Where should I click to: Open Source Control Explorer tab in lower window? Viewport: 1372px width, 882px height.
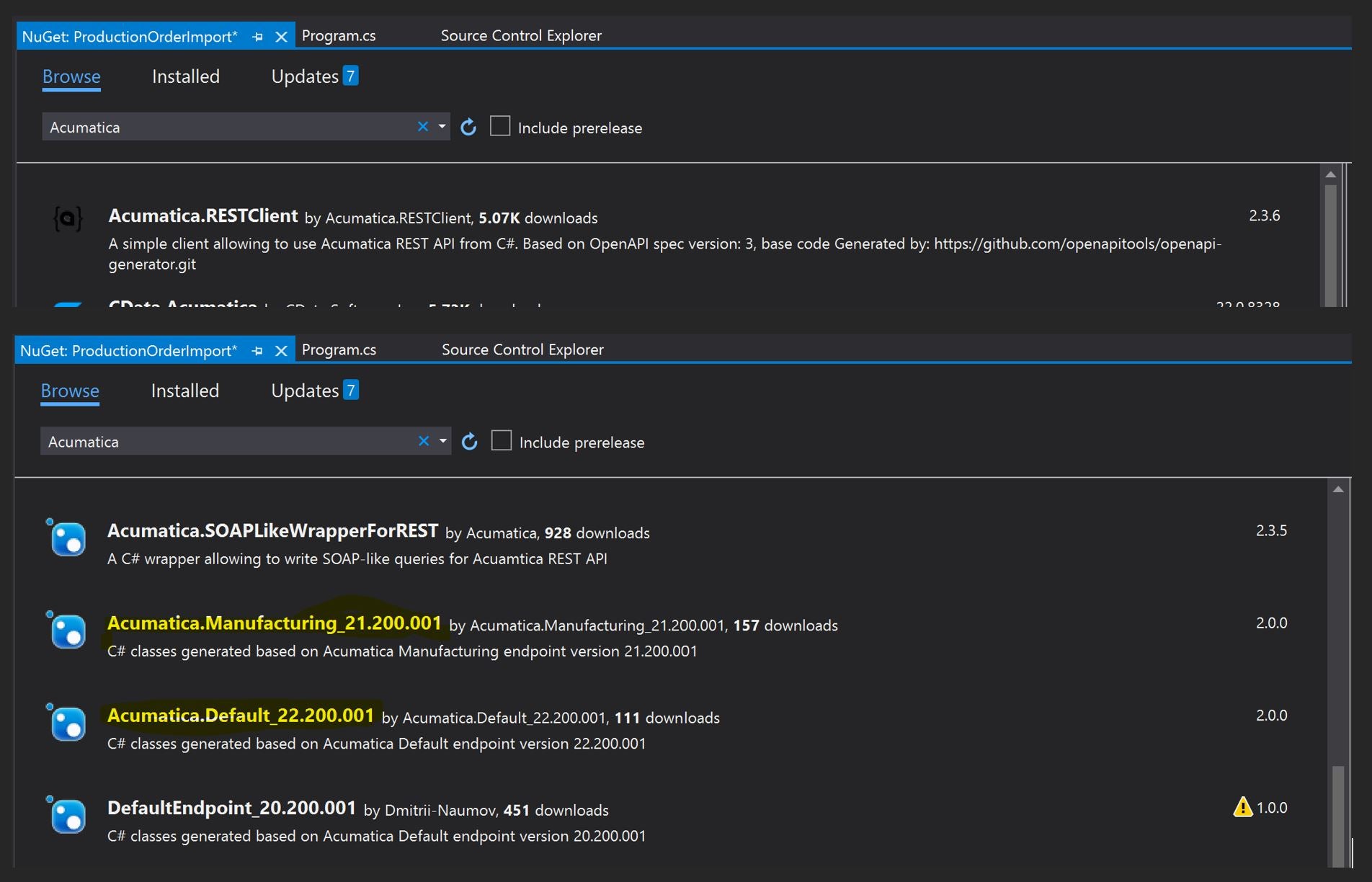coord(522,349)
